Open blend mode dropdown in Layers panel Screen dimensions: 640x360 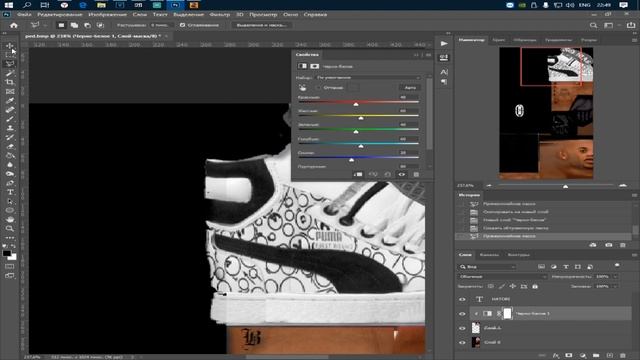tap(502, 277)
